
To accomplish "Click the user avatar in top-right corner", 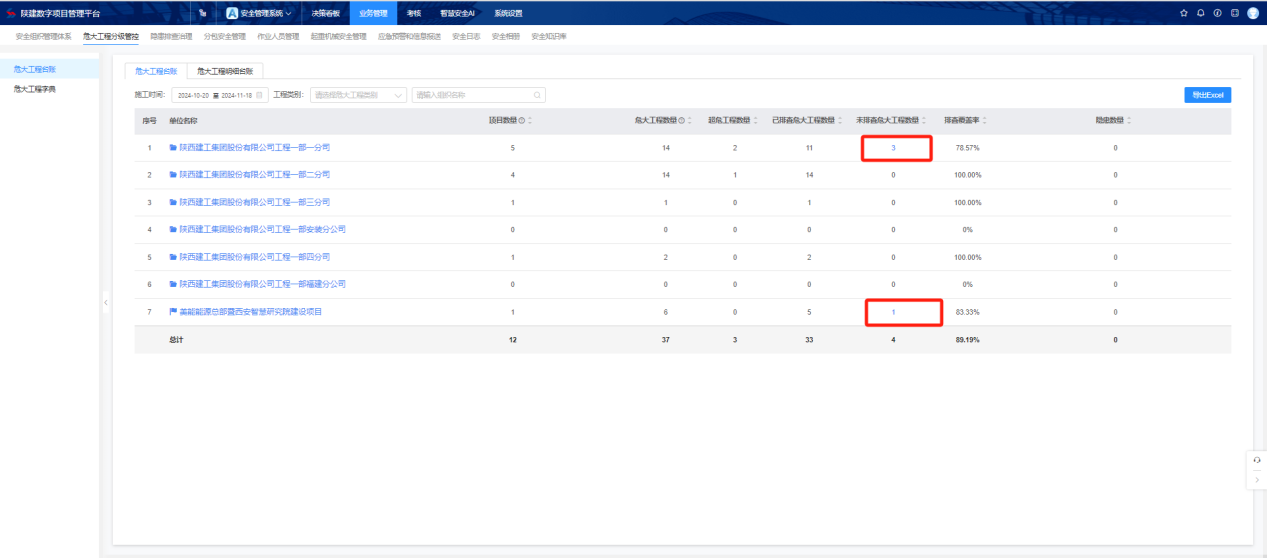I will 1253,13.
